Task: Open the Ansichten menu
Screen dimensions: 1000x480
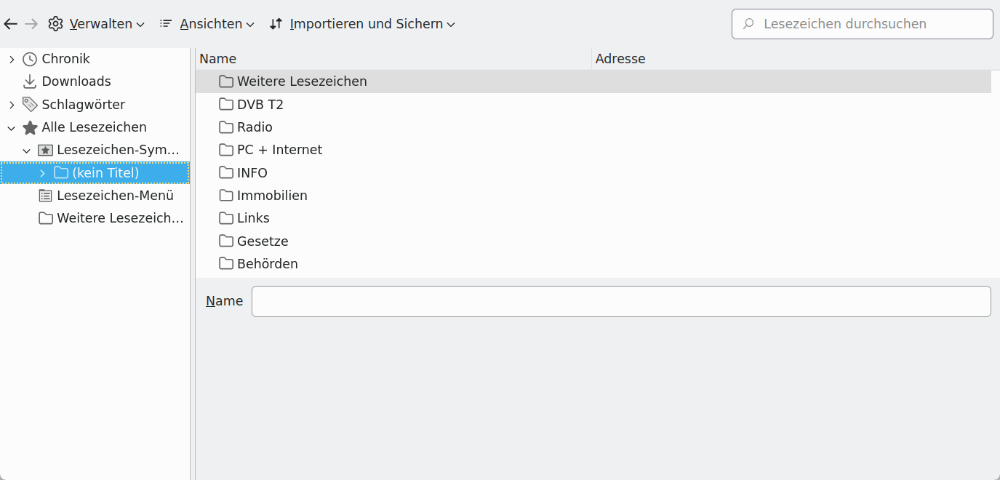Action: click(207, 23)
